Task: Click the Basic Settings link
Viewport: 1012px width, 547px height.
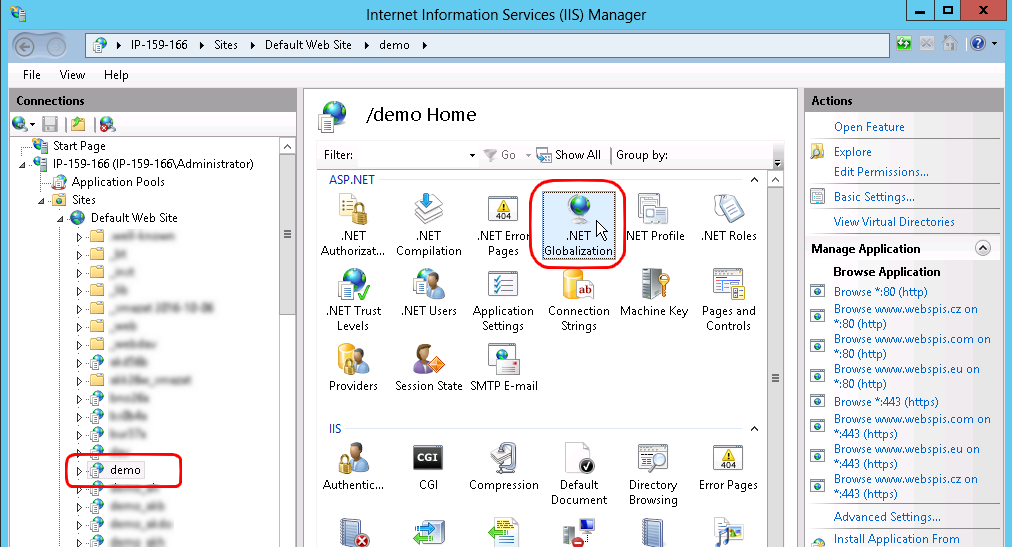Action: click(874, 197)
